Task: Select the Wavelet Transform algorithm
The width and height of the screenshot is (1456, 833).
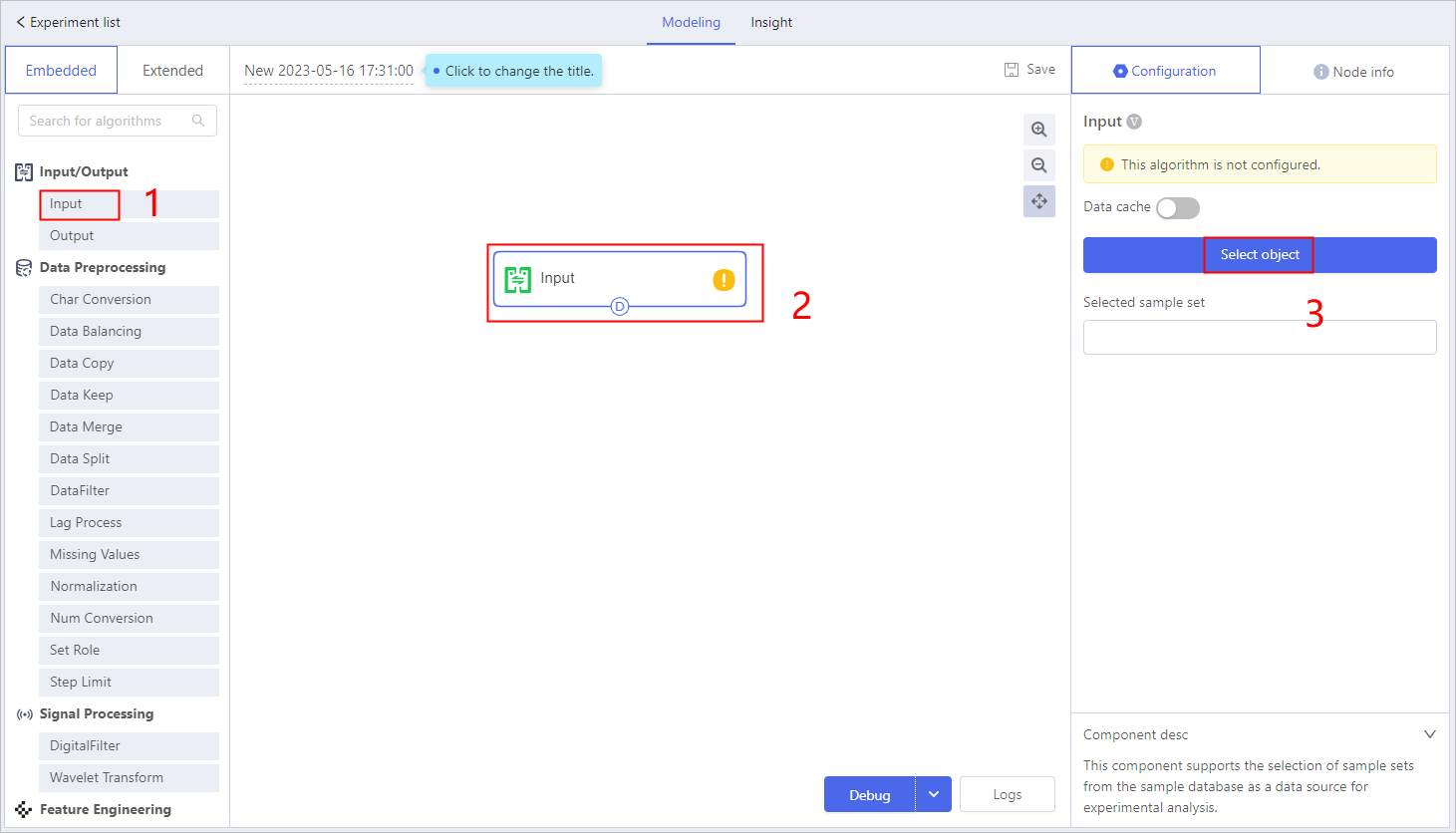Action: tap(107, 777)
